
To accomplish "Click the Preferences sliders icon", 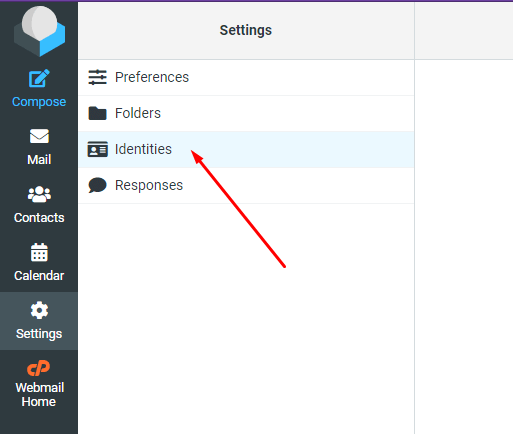I will pyautogui.click(x=97, y=77).
